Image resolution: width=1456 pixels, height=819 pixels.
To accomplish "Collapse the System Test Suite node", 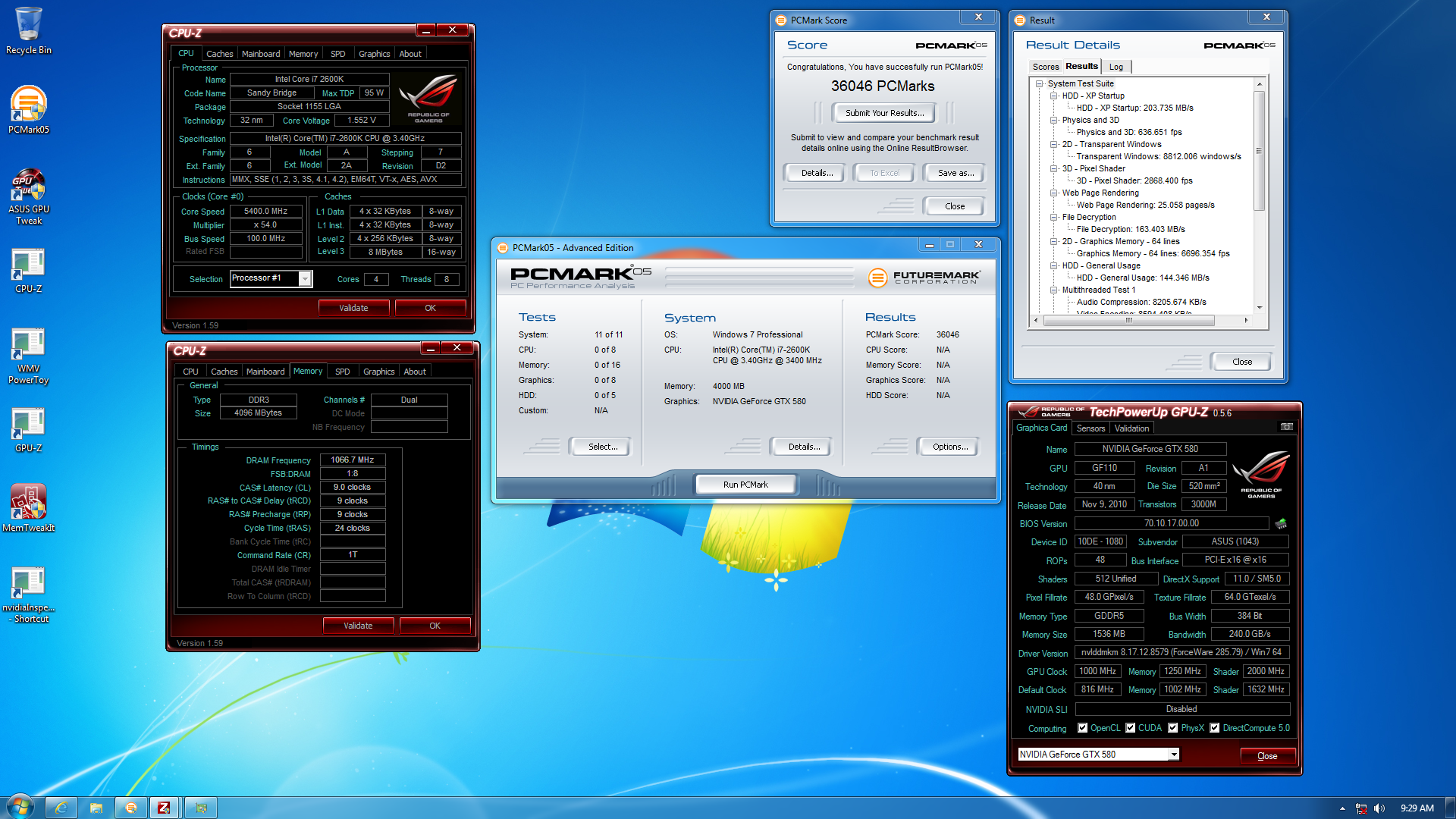I will [1040, 83].
